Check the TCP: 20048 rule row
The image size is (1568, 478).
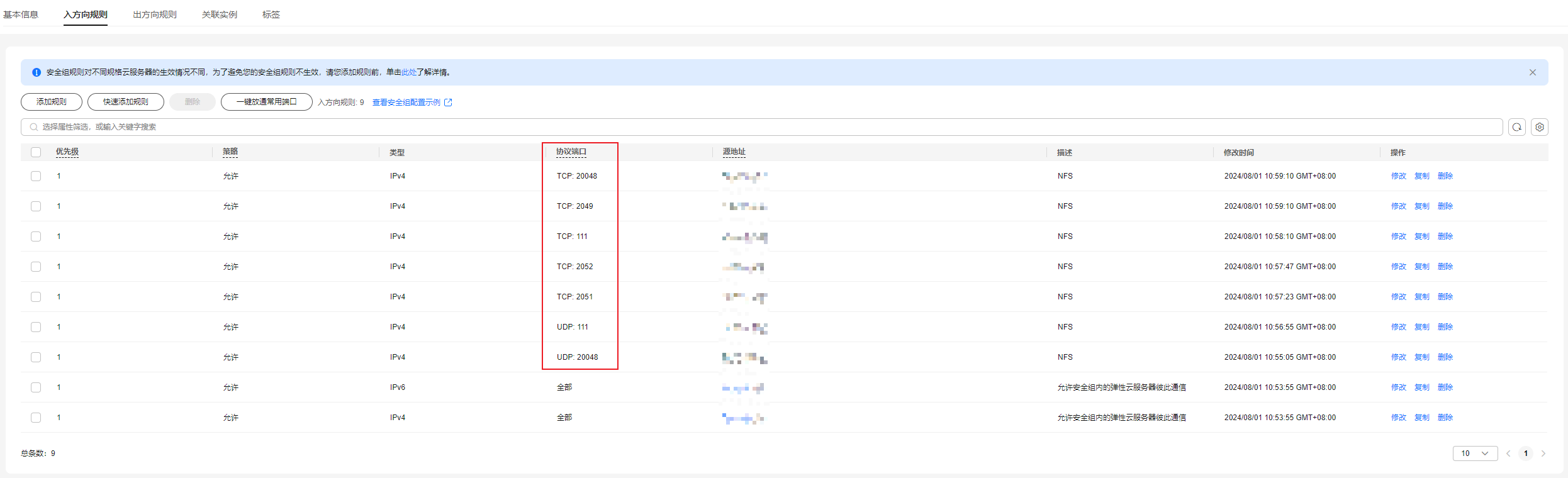tap(36, 176)
